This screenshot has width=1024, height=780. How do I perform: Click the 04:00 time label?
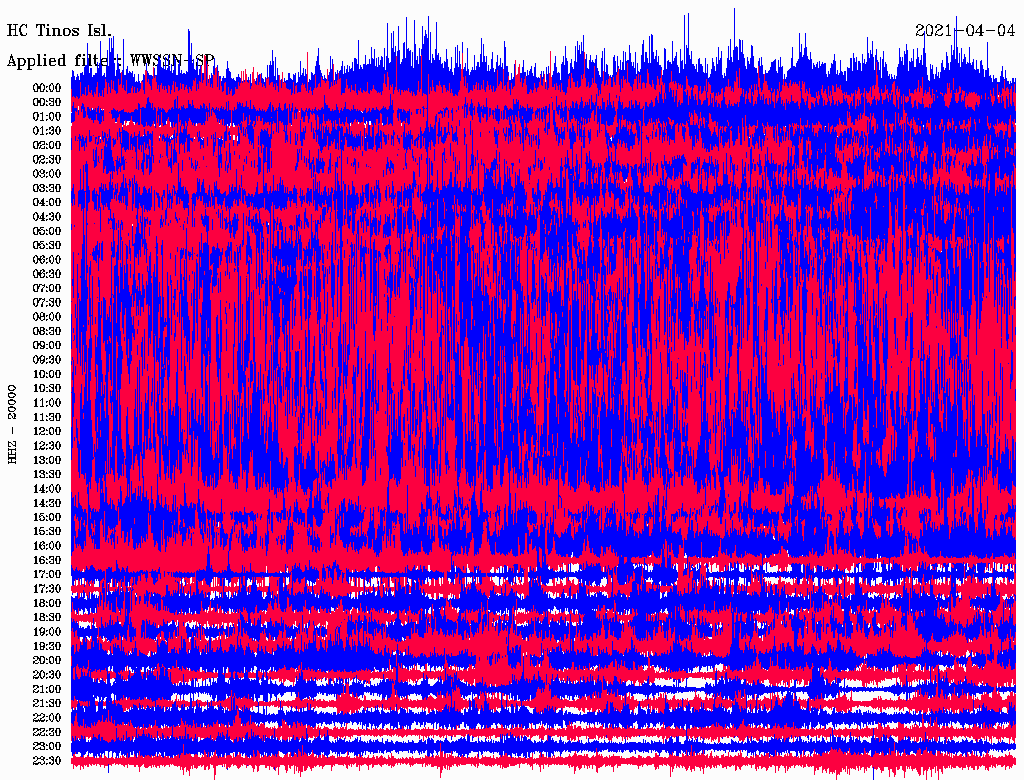[47, 203]
